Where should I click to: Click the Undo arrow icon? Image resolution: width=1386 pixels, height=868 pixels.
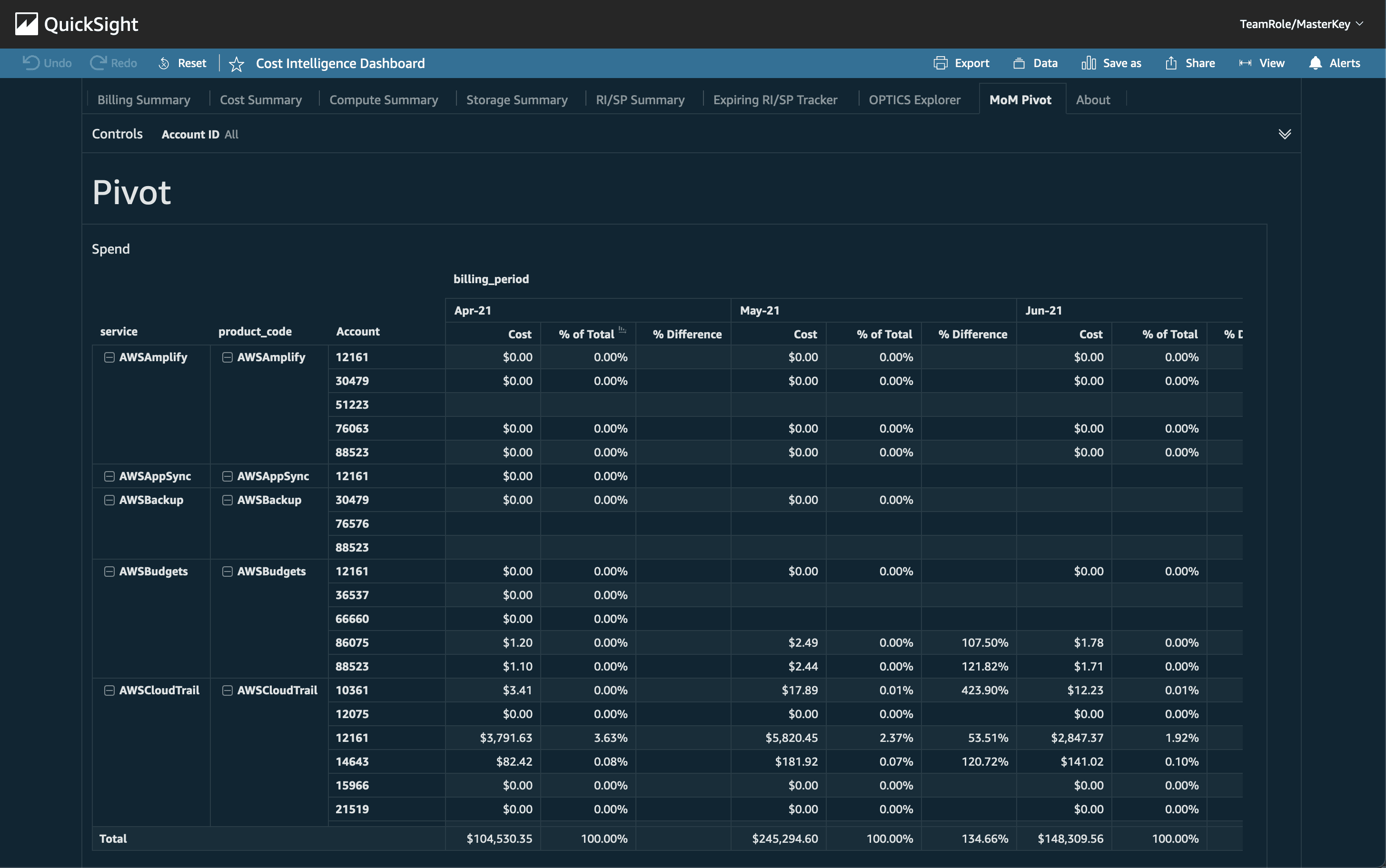[30, 62]
